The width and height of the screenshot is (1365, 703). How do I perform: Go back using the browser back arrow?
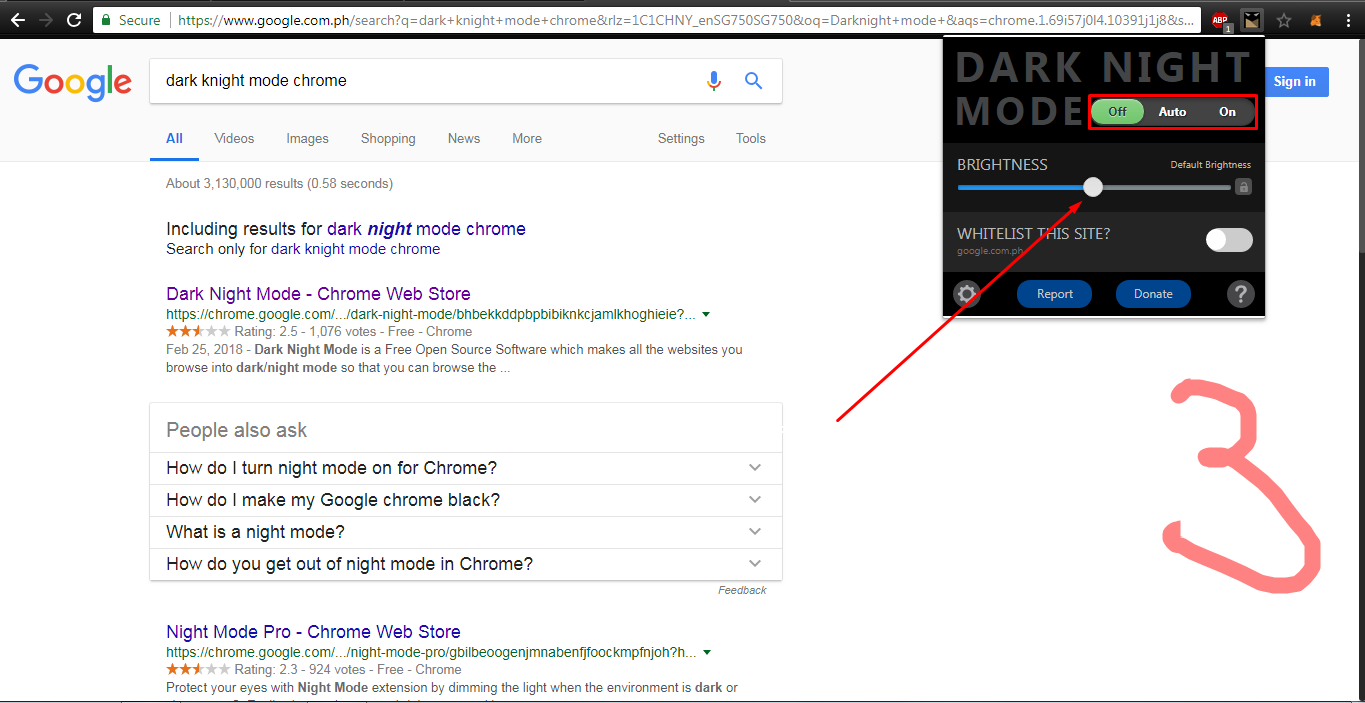18,20
